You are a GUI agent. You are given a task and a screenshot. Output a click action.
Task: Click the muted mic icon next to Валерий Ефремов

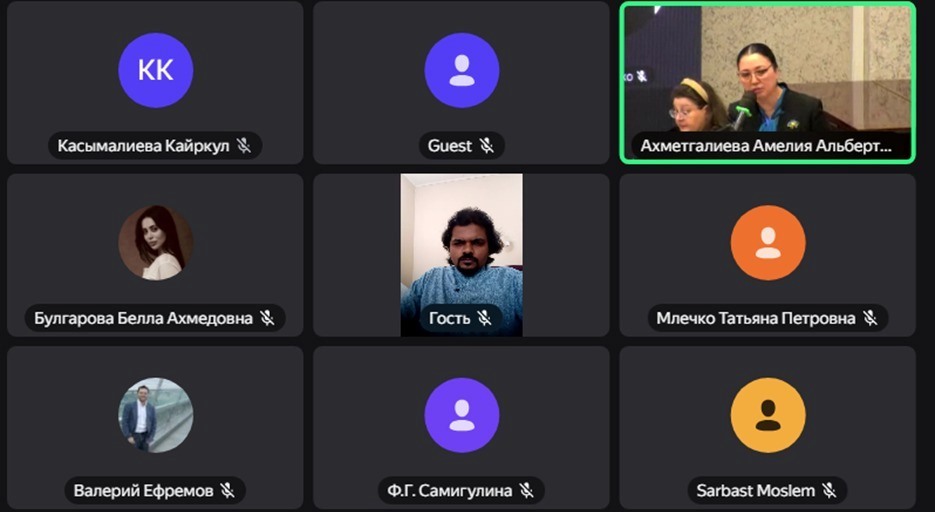[x=227, y=490]
